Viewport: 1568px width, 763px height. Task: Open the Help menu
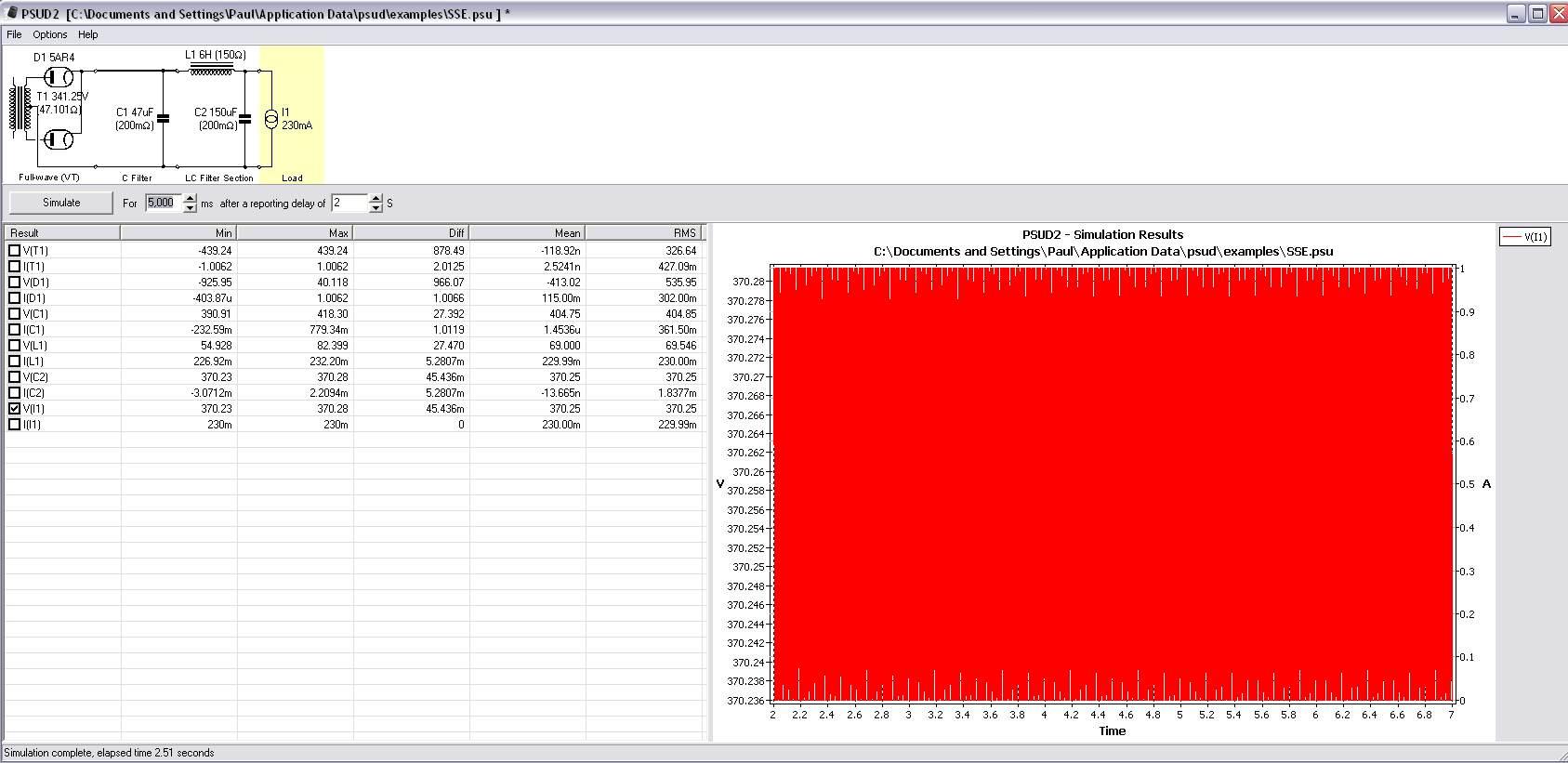pyautogui.click(x=88, y=34)
